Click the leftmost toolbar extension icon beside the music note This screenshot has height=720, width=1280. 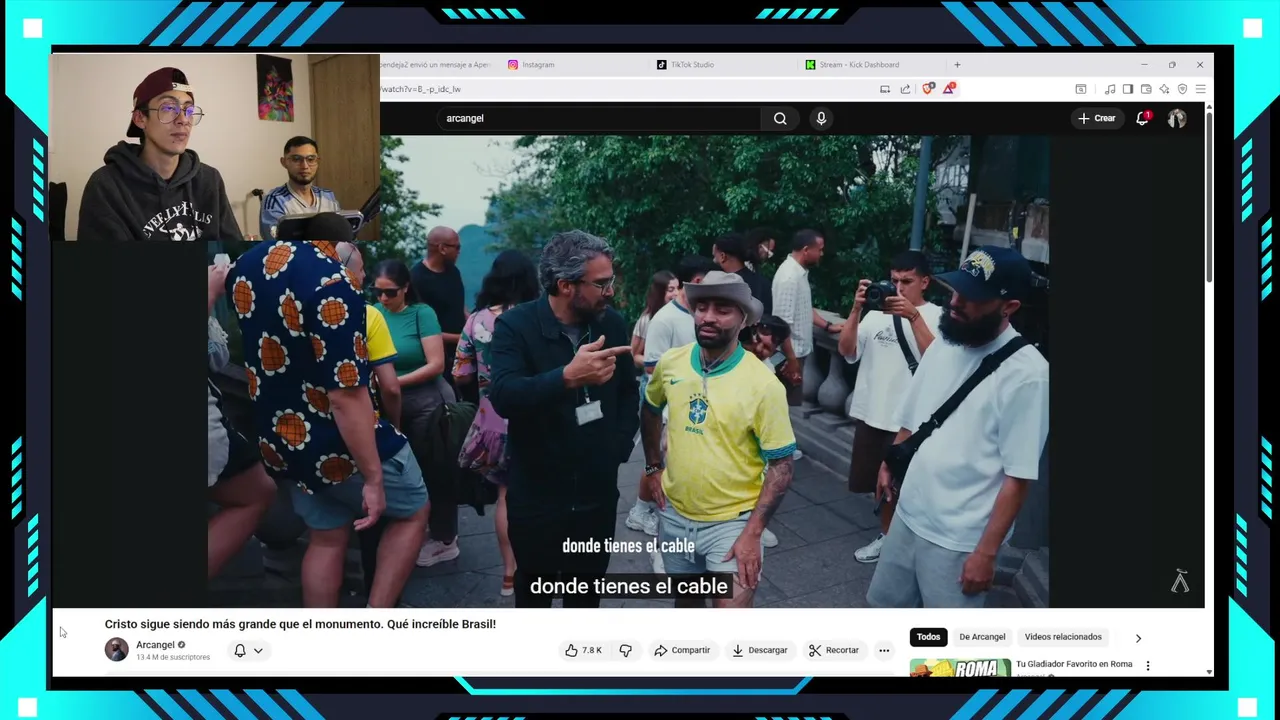1081,90
